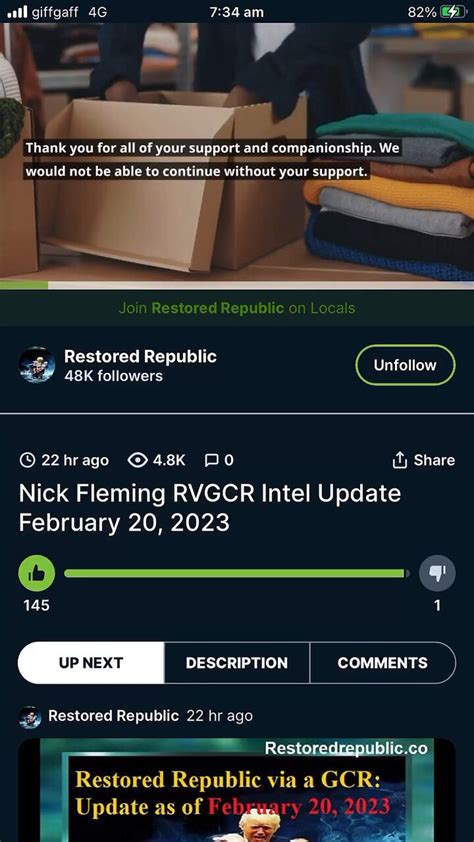Open the GCR Update February 20 thumbnail
This screenshot has height=842, width=474.
237,790
